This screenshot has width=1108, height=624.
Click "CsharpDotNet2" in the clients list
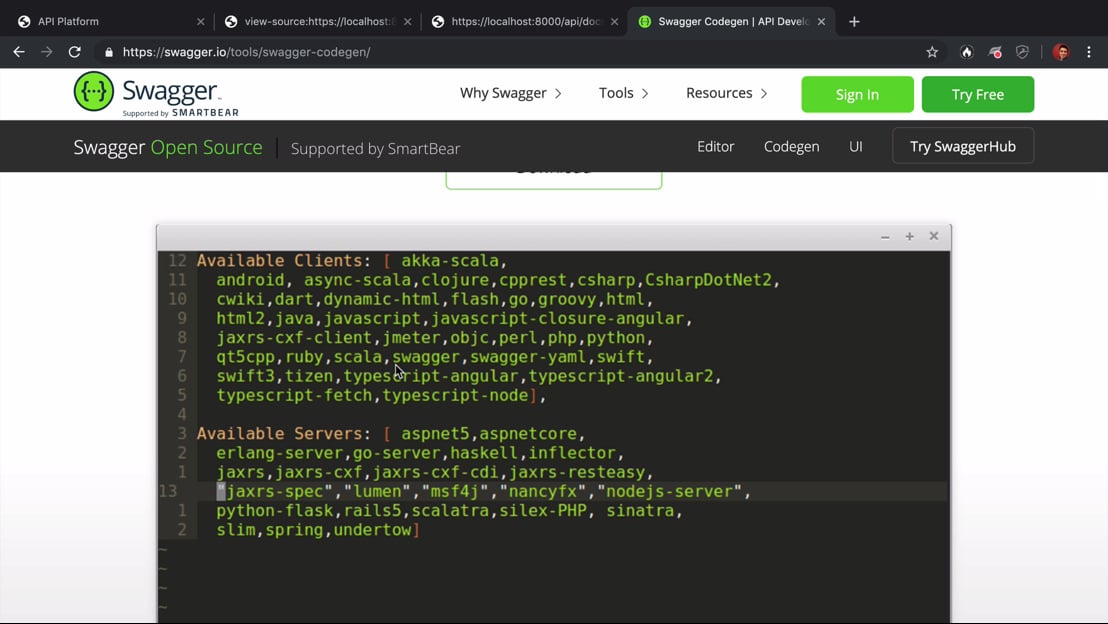[x=708, y=280]
